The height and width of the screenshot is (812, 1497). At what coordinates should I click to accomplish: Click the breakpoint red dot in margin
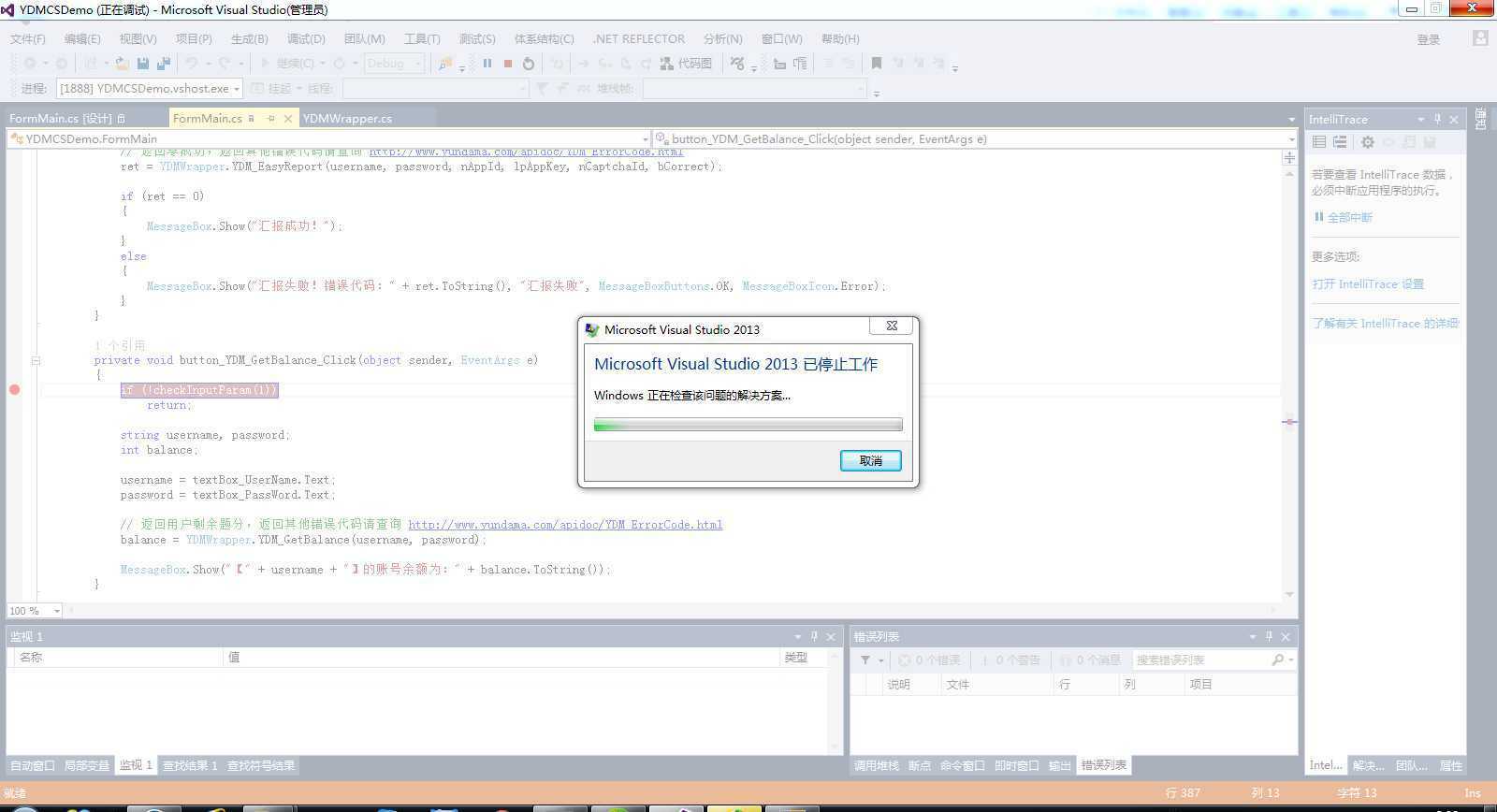14,390
